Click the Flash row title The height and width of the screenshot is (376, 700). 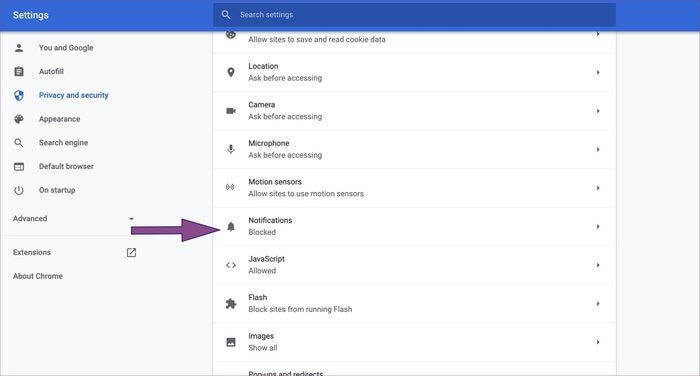258,297
